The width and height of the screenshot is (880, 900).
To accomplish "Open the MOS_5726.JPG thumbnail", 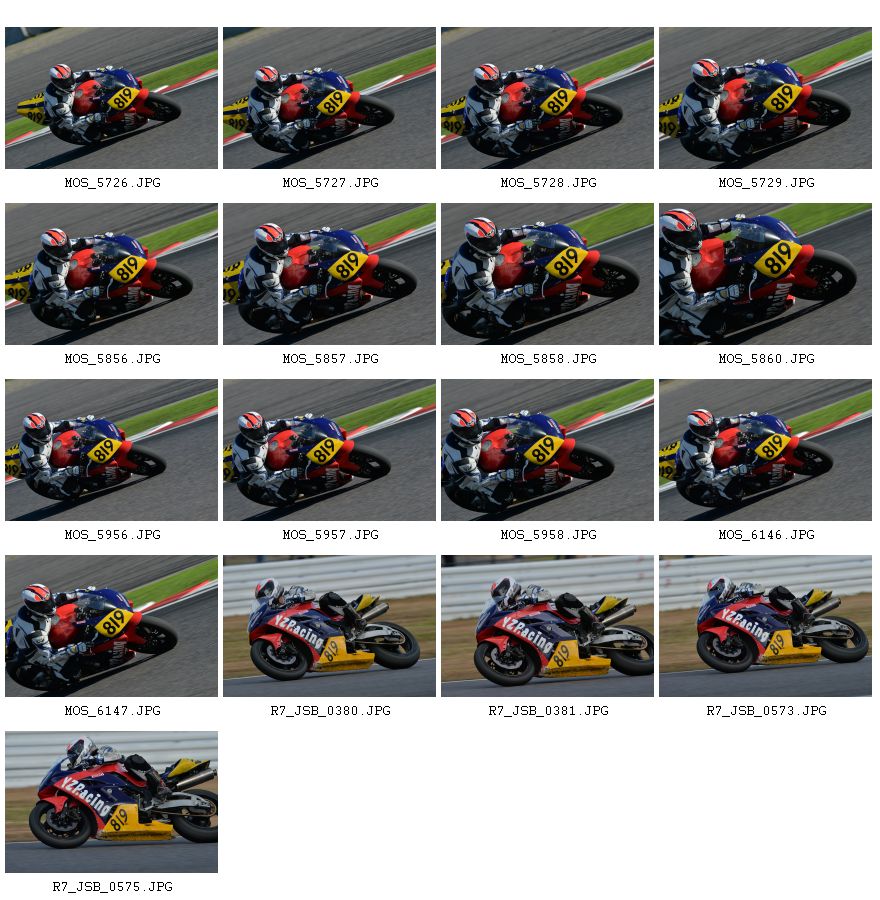I will 111,98.
